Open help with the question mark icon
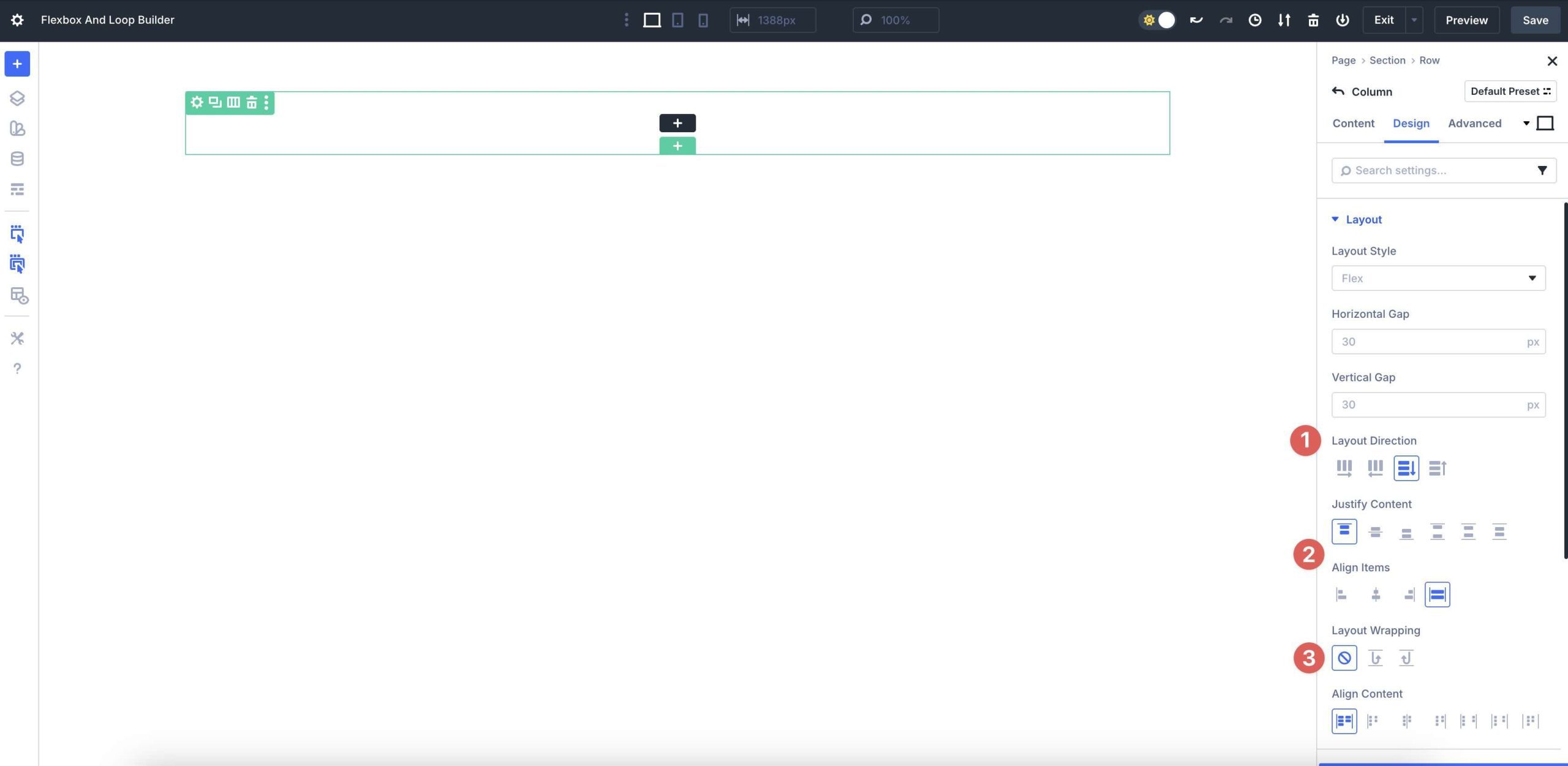 (17, 369)
